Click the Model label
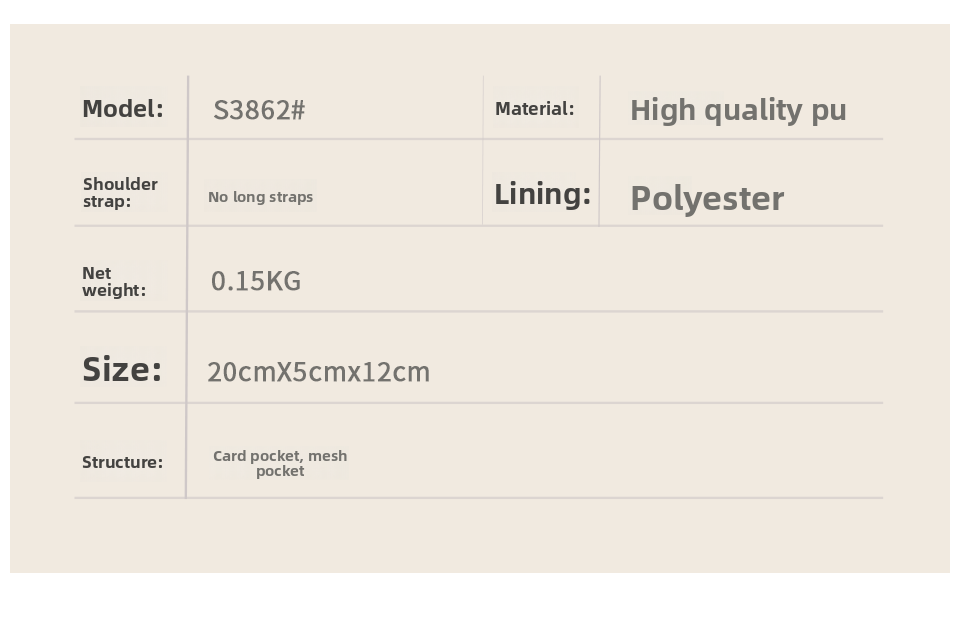This screenshot has height=629, width=960. pos(122,109)
